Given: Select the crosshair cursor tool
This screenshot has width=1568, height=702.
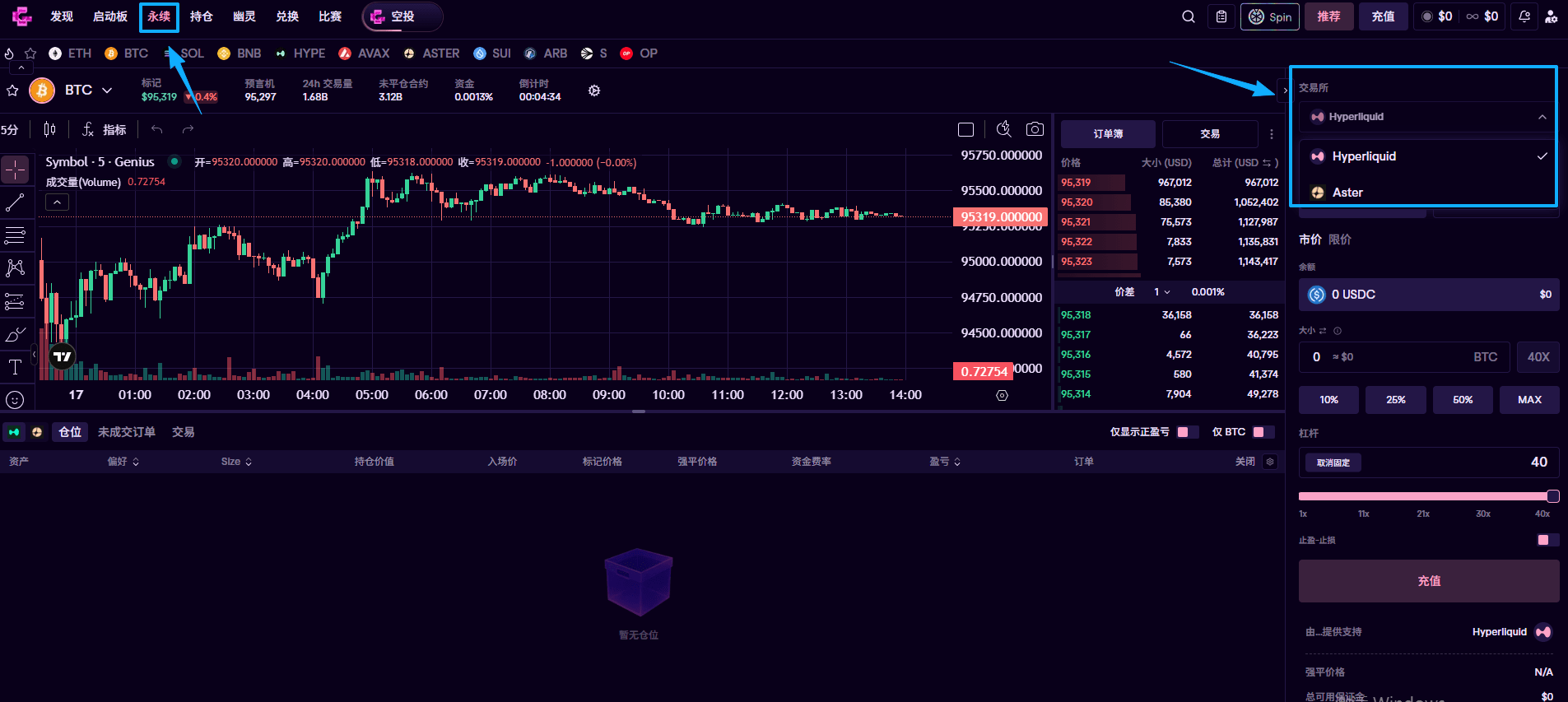Looking at the screenshot, I should [x=15, y=170].
